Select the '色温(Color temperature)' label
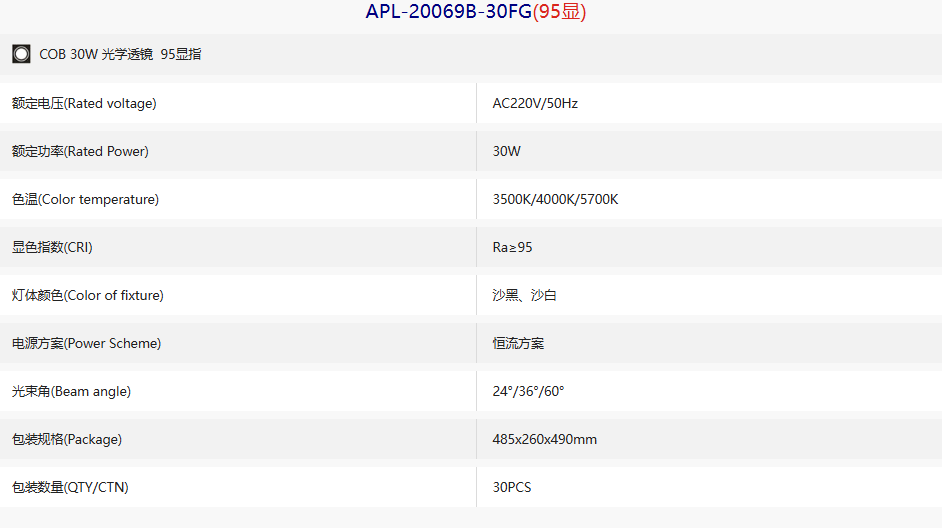The width and height of the screenshot is (942, 528). pyautogui.click(x=85, y=199)
